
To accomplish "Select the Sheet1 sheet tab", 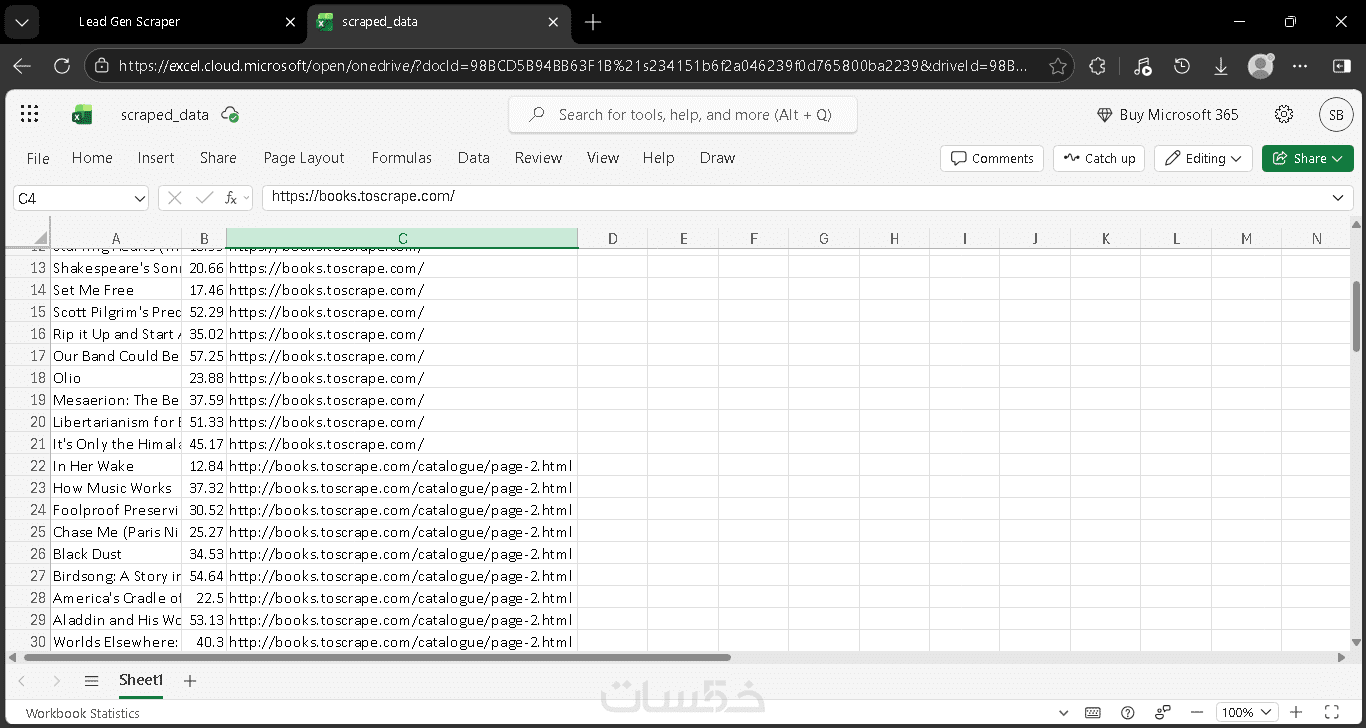I will [x=141, y=680].
